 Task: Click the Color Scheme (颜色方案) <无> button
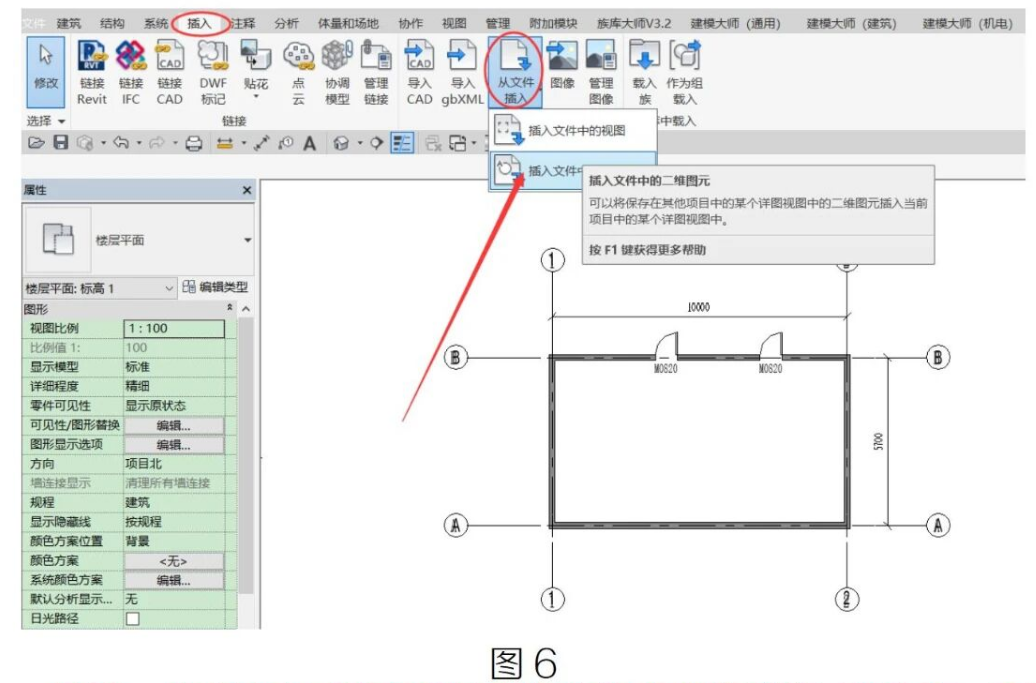click(x=174, y=561)
